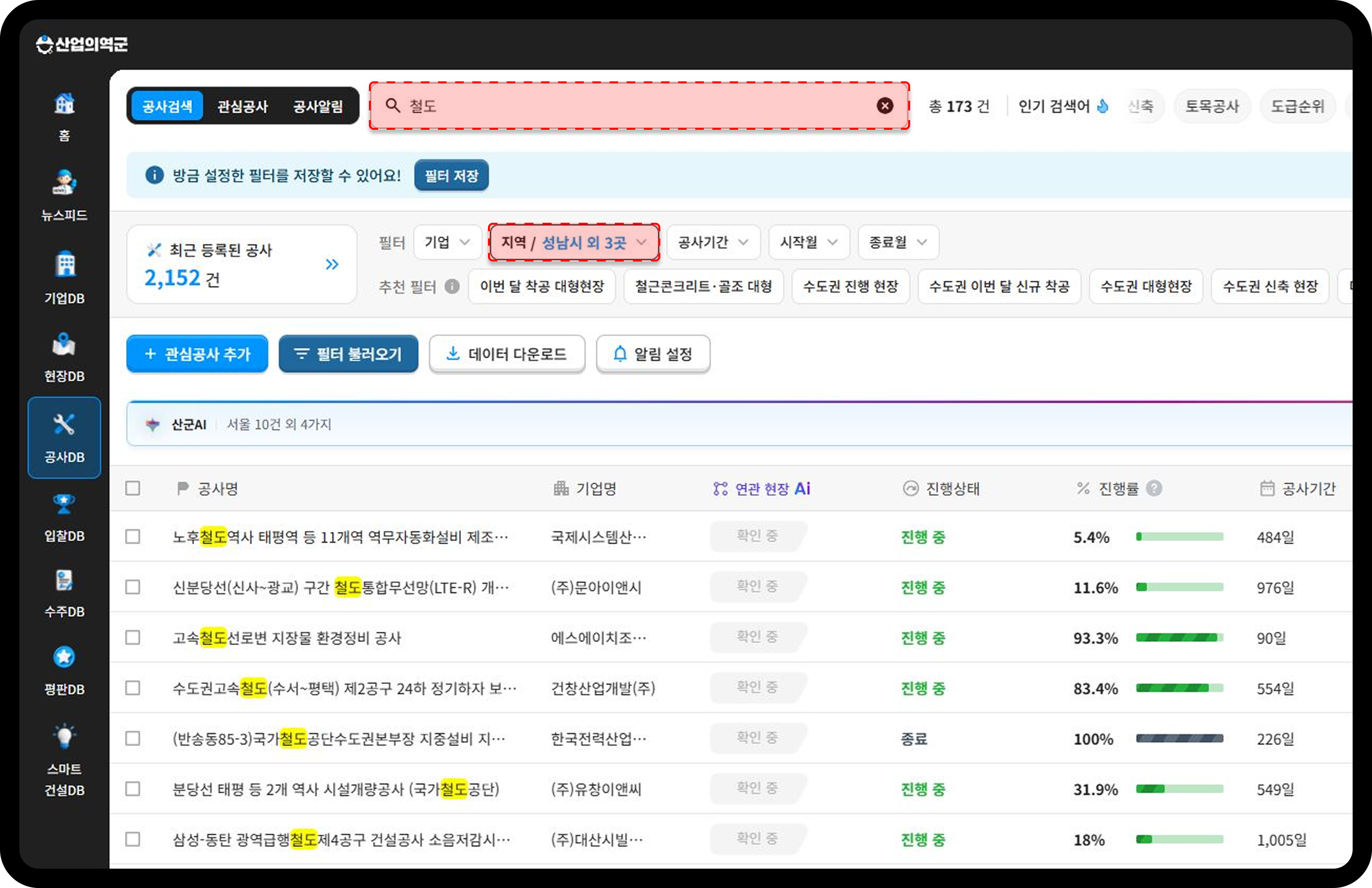1372x888 pixels.
Task: Click the 산업의역군 logo
Action: (x=81, y=44)
